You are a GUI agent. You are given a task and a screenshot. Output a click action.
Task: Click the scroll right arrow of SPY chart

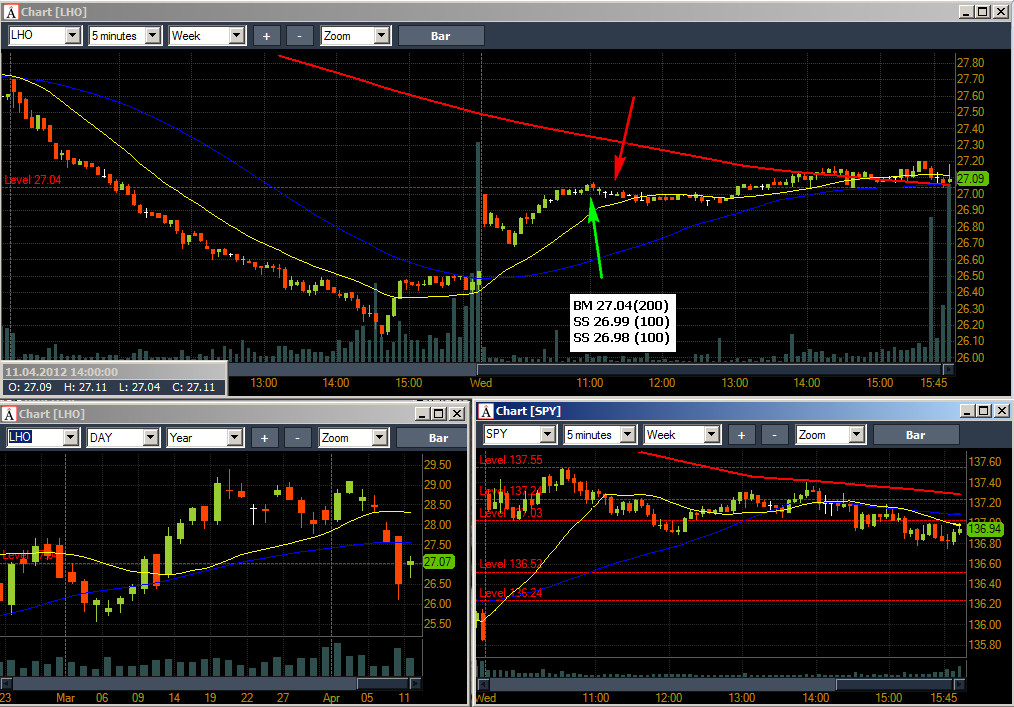960,684
